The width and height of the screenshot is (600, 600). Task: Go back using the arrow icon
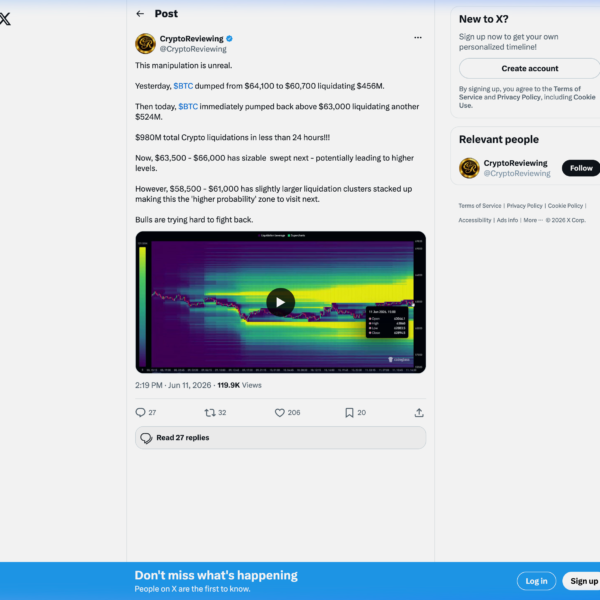[140, 14]
